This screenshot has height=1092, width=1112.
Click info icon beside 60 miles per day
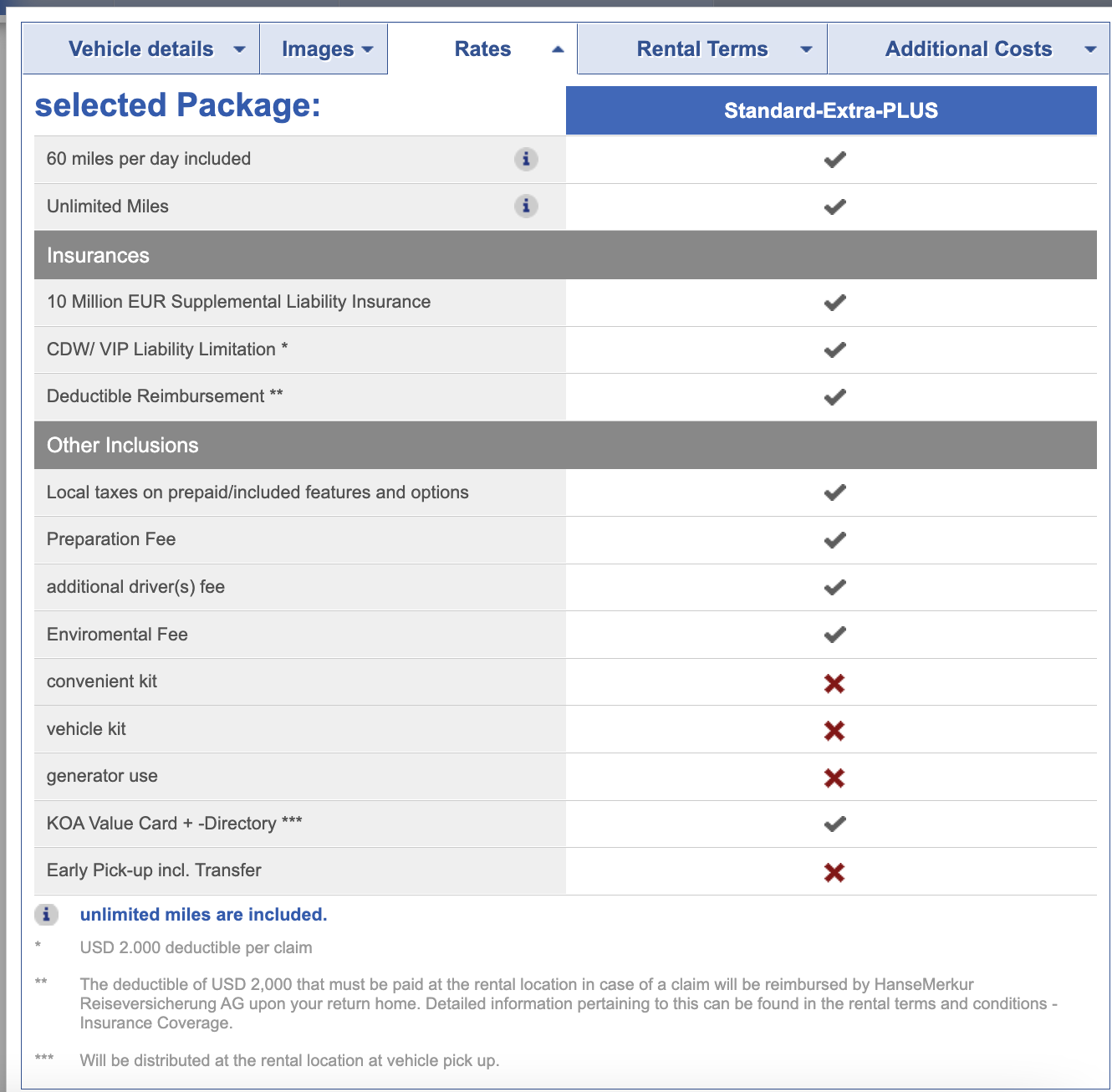tap(526, 159)
